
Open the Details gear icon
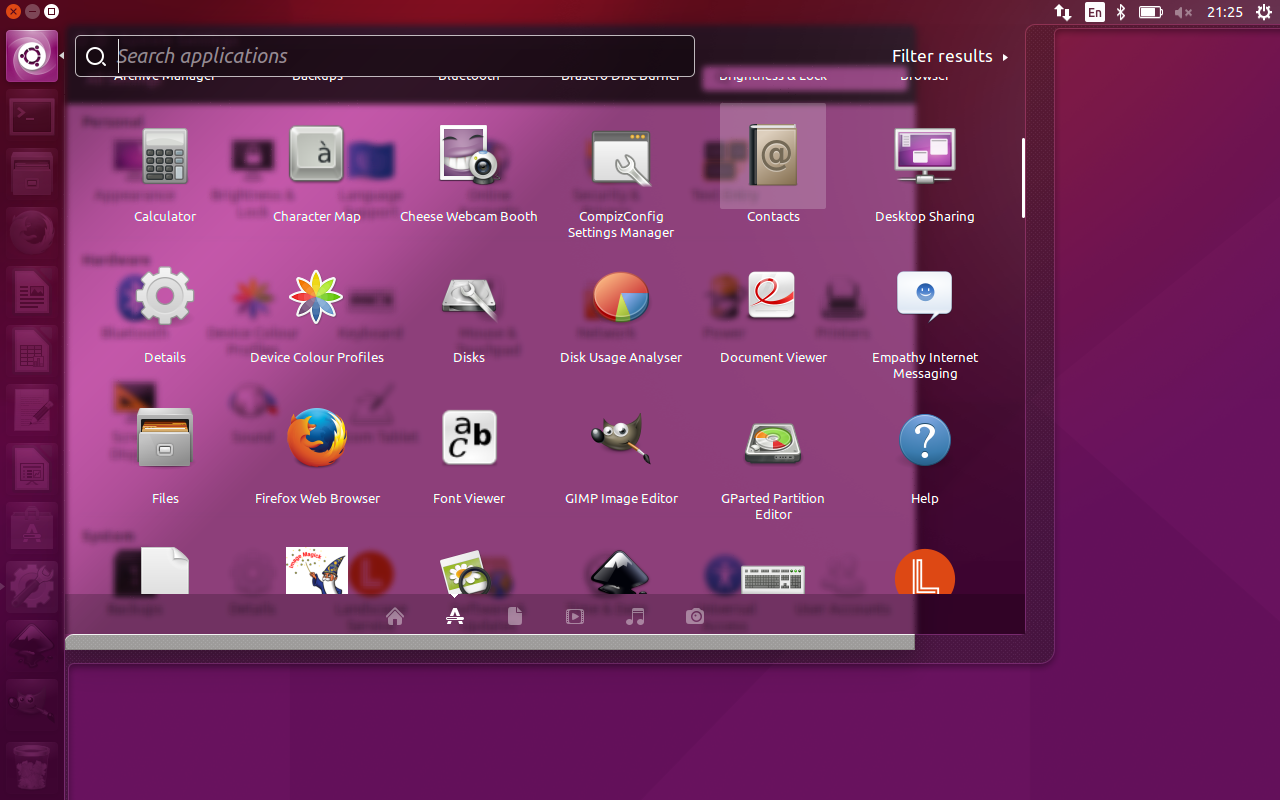(x=165, y=296)
